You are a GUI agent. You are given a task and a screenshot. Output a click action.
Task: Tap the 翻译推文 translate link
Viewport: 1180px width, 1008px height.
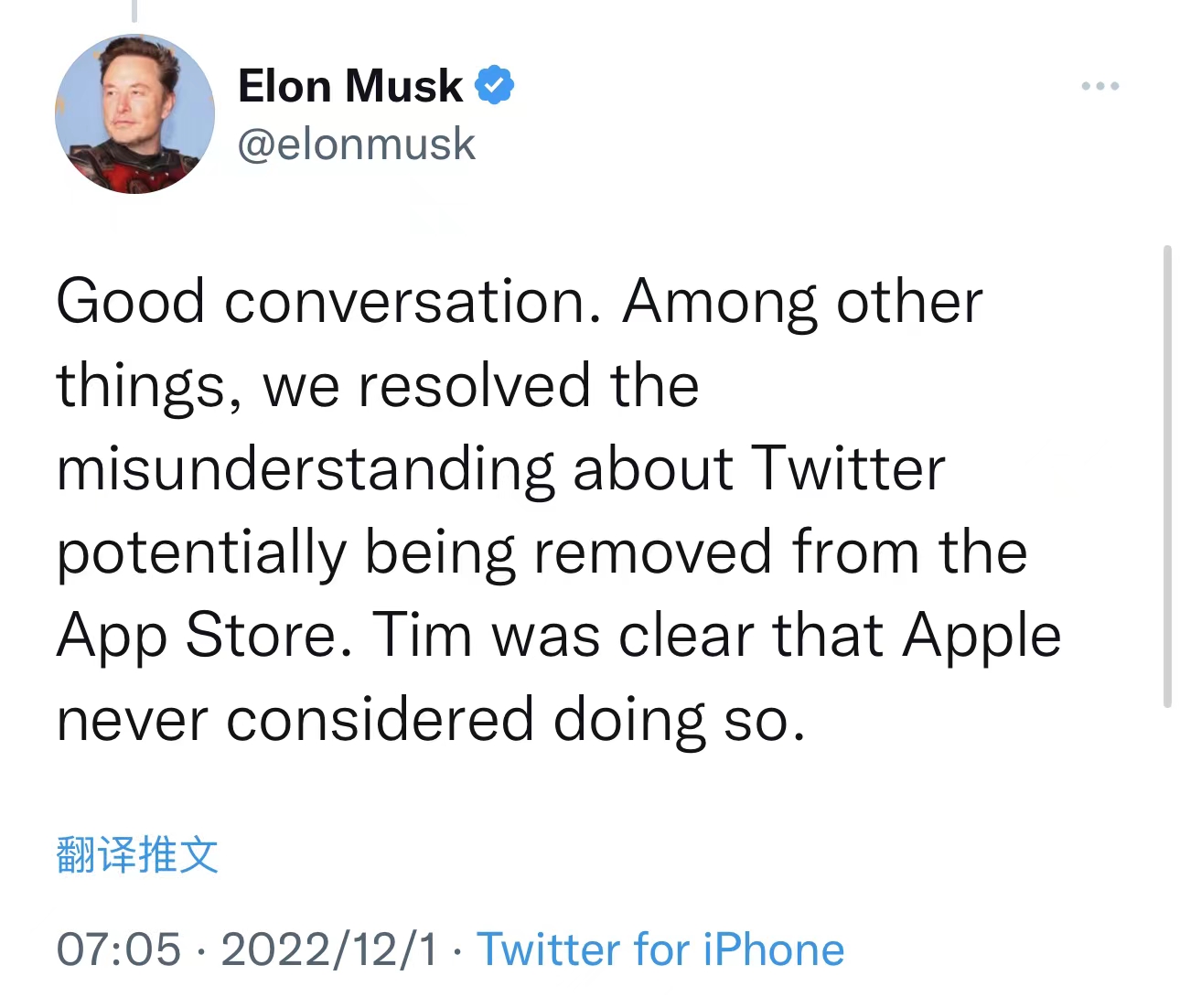click(137, 854)
